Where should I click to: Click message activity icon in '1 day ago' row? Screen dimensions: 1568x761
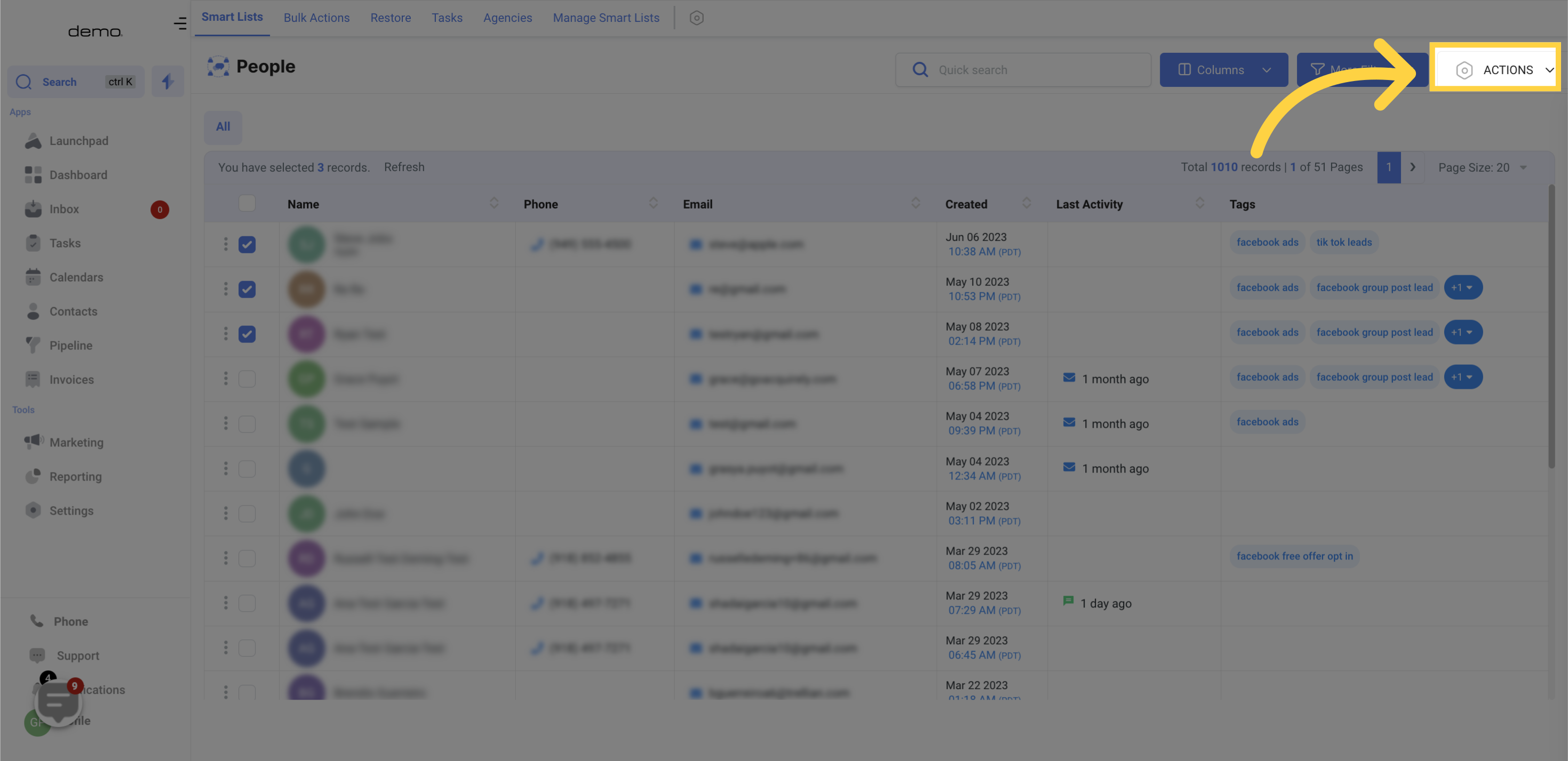pos(1068,601)
